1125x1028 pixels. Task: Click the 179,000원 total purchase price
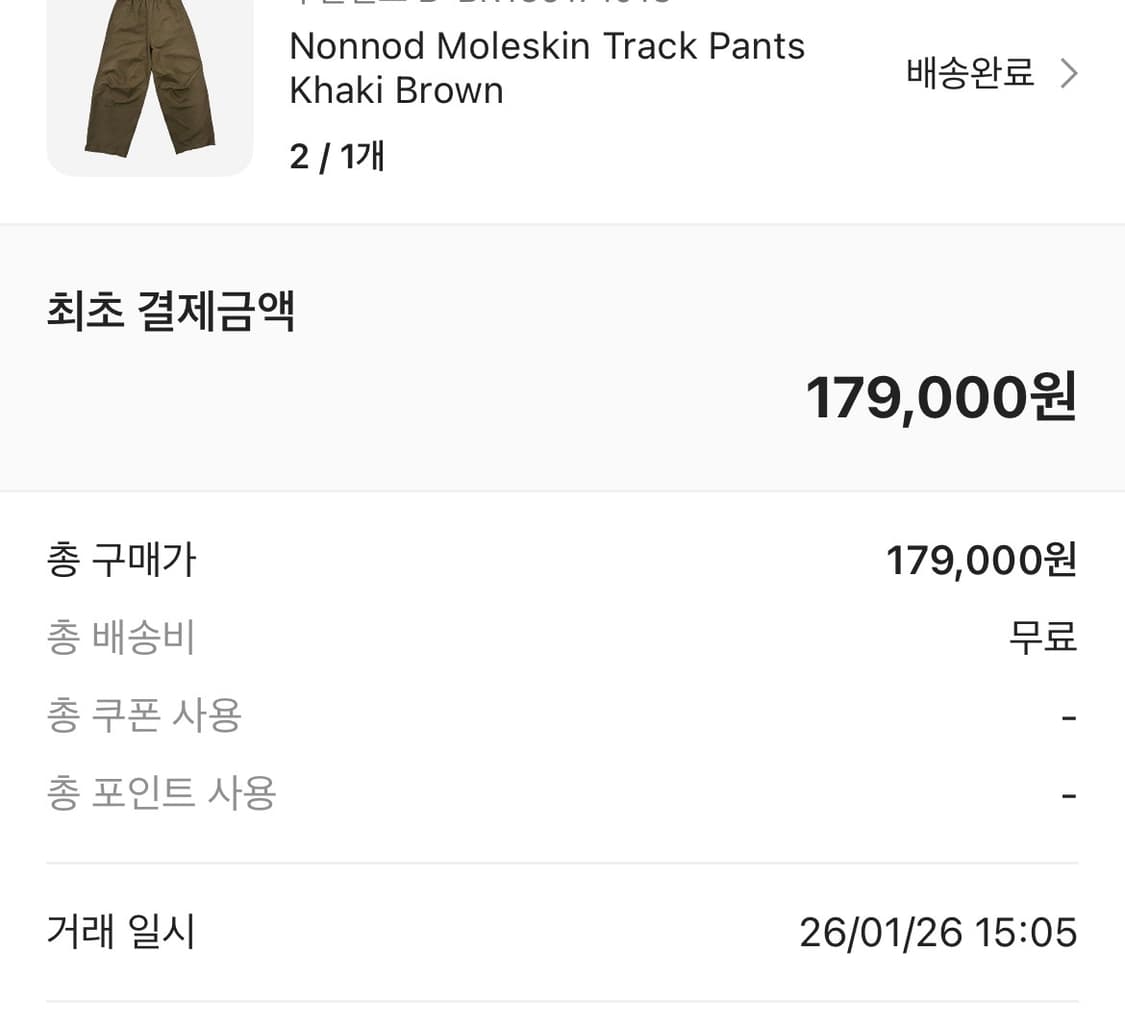pyautogui.click(x=979, y=560)
